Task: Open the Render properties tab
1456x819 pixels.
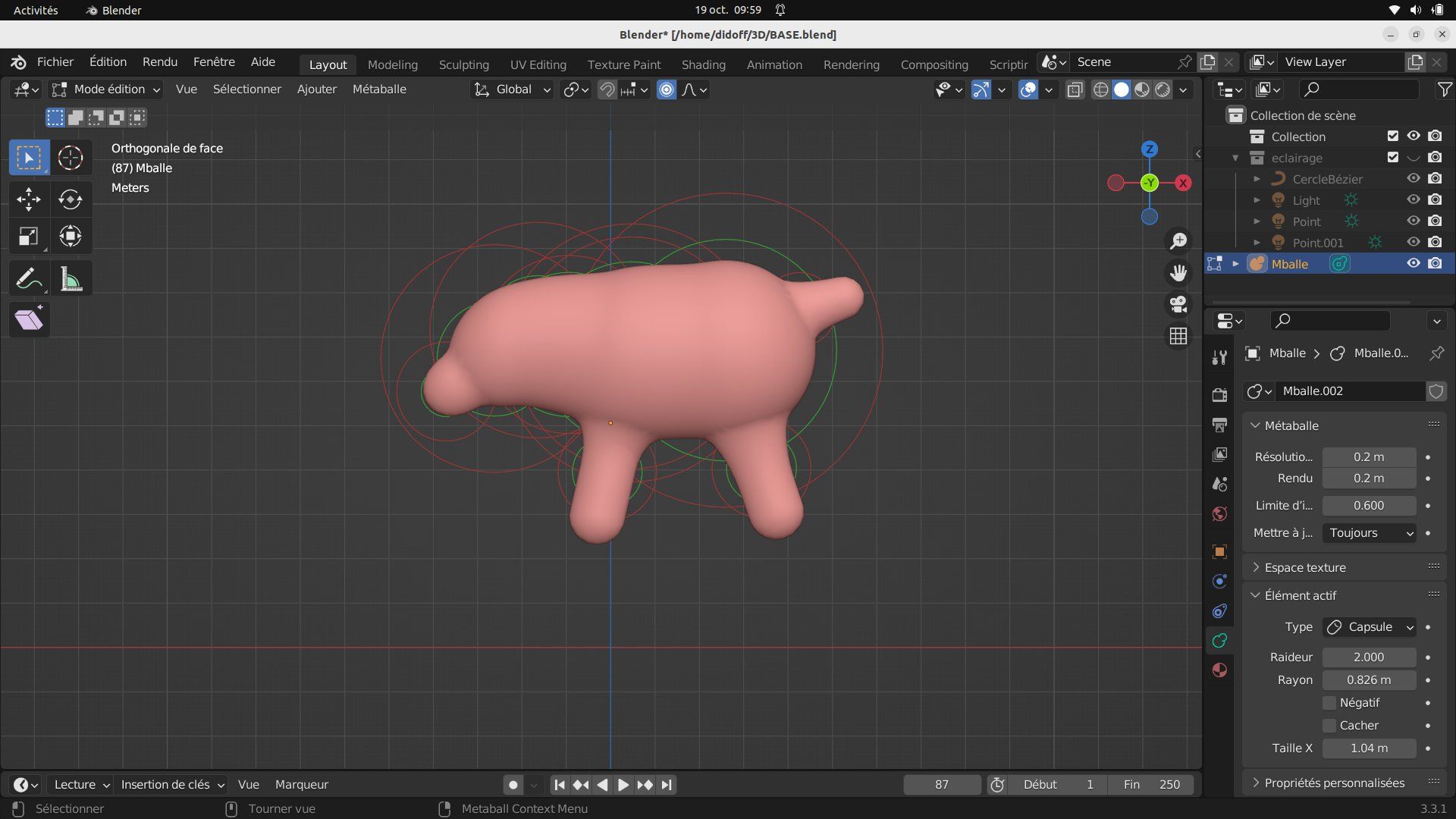Action: point(1219,394)
